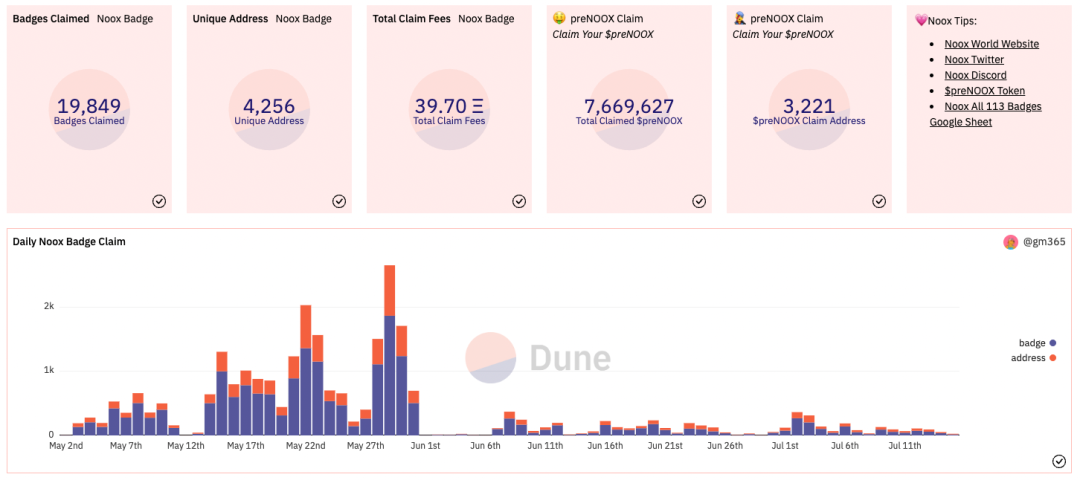Image resolution: width=1080 pixels, height=480 pixels.
Task: Click the Dune logo watermark in chart
Action: coord(537,358)
